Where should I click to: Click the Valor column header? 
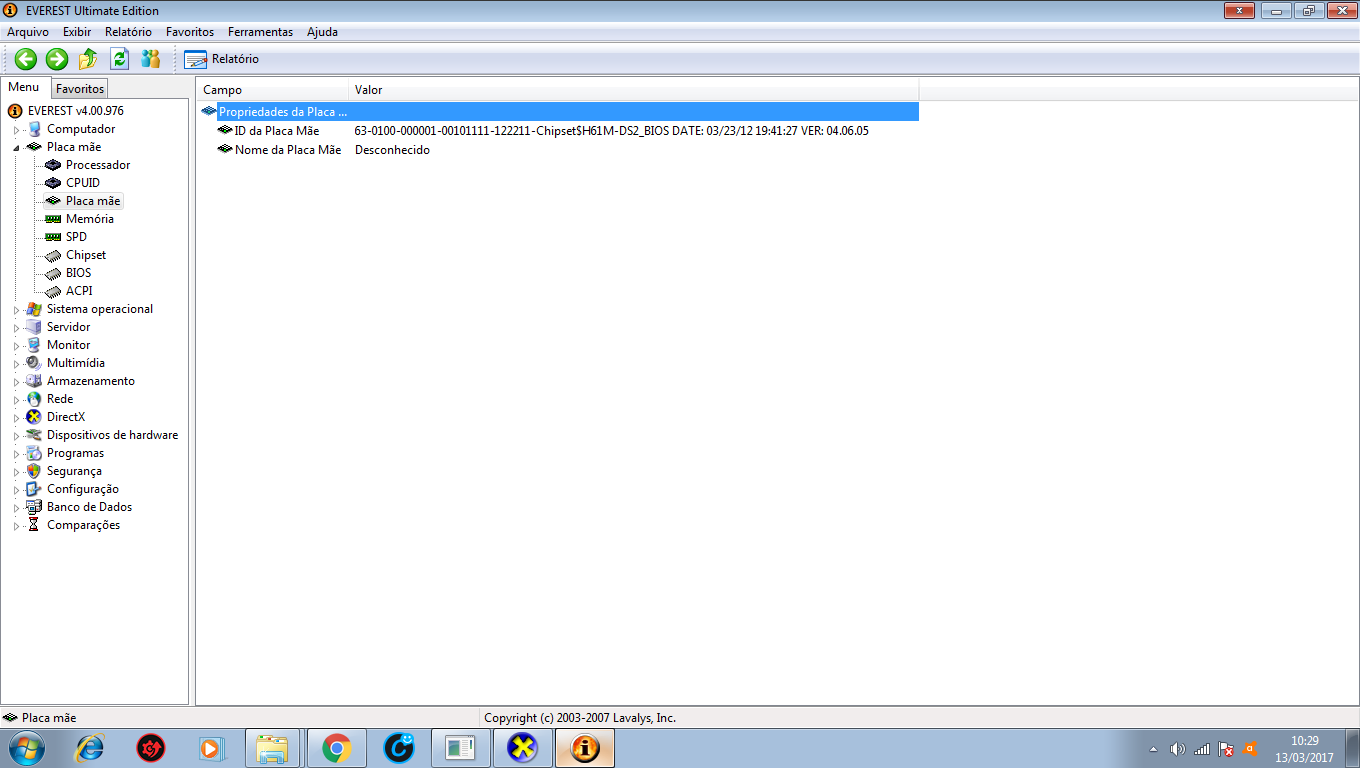(633, 90)
